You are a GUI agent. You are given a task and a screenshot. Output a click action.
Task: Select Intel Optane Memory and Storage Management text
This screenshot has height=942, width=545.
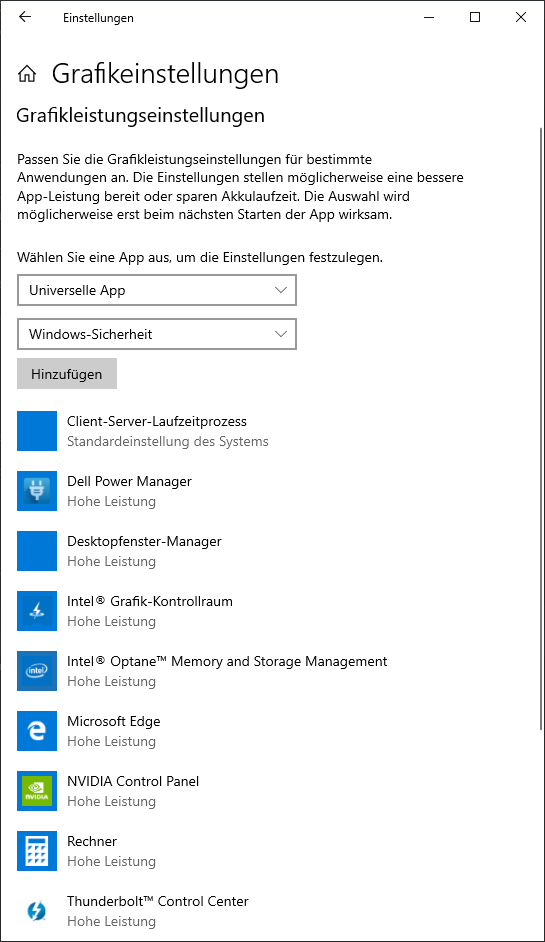227,662
